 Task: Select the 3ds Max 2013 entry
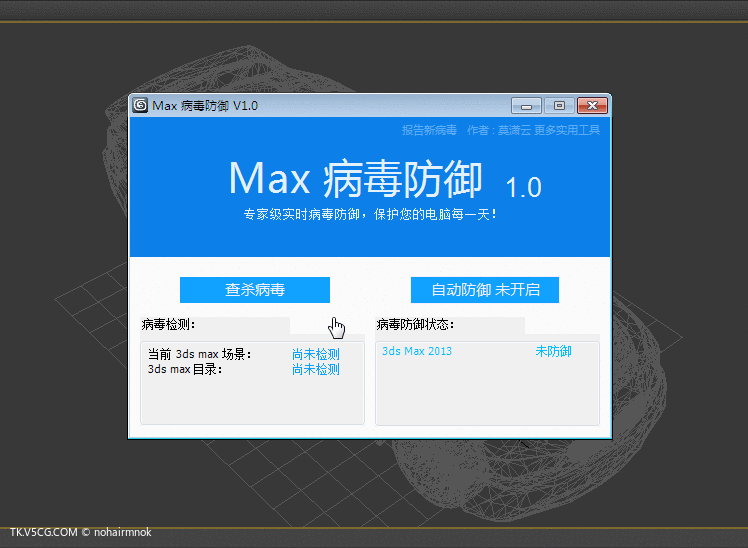pos(417,351)
